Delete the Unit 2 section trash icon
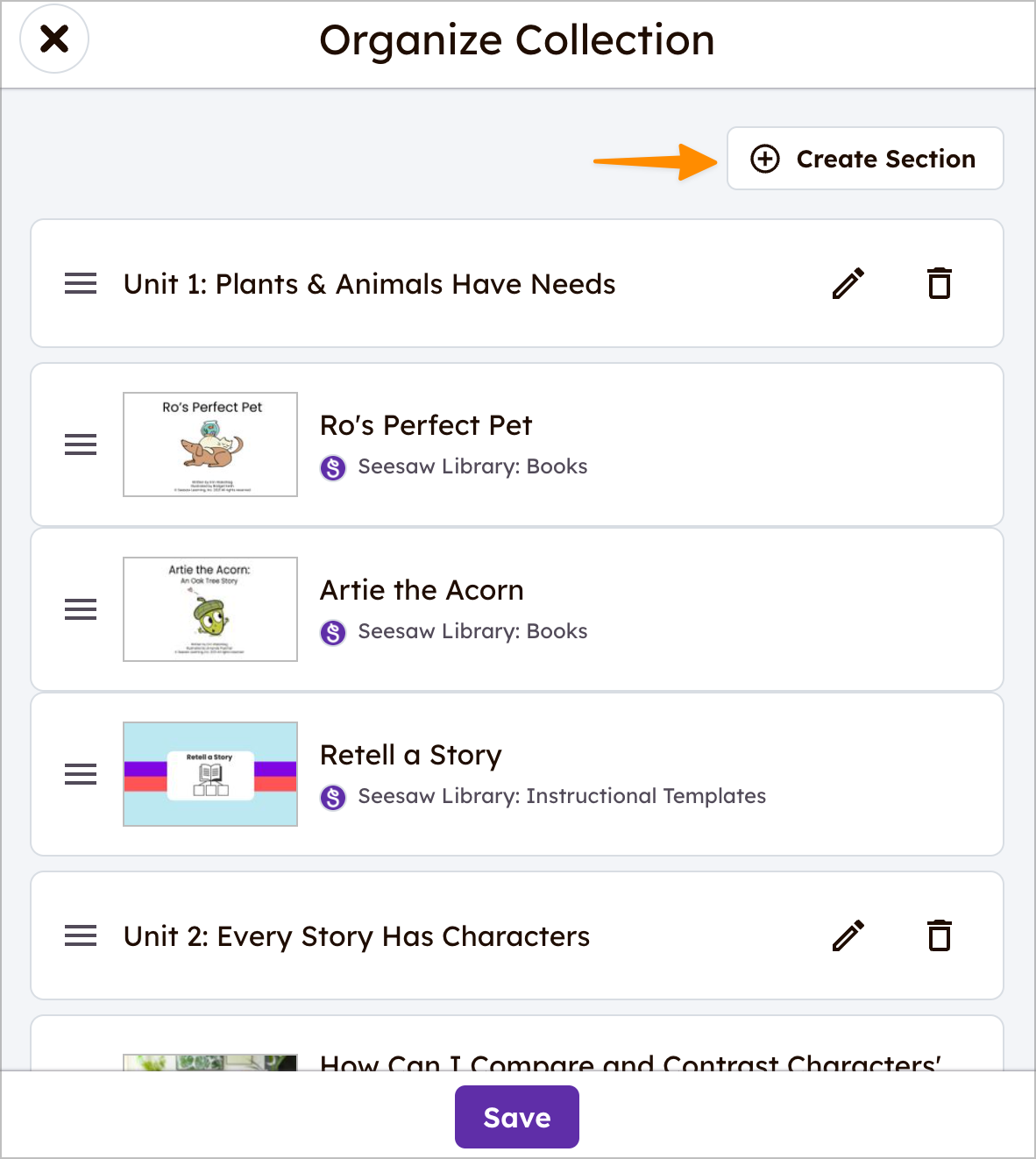Viewport: 1036px width, 1159px height. click(x=940, y=935)
